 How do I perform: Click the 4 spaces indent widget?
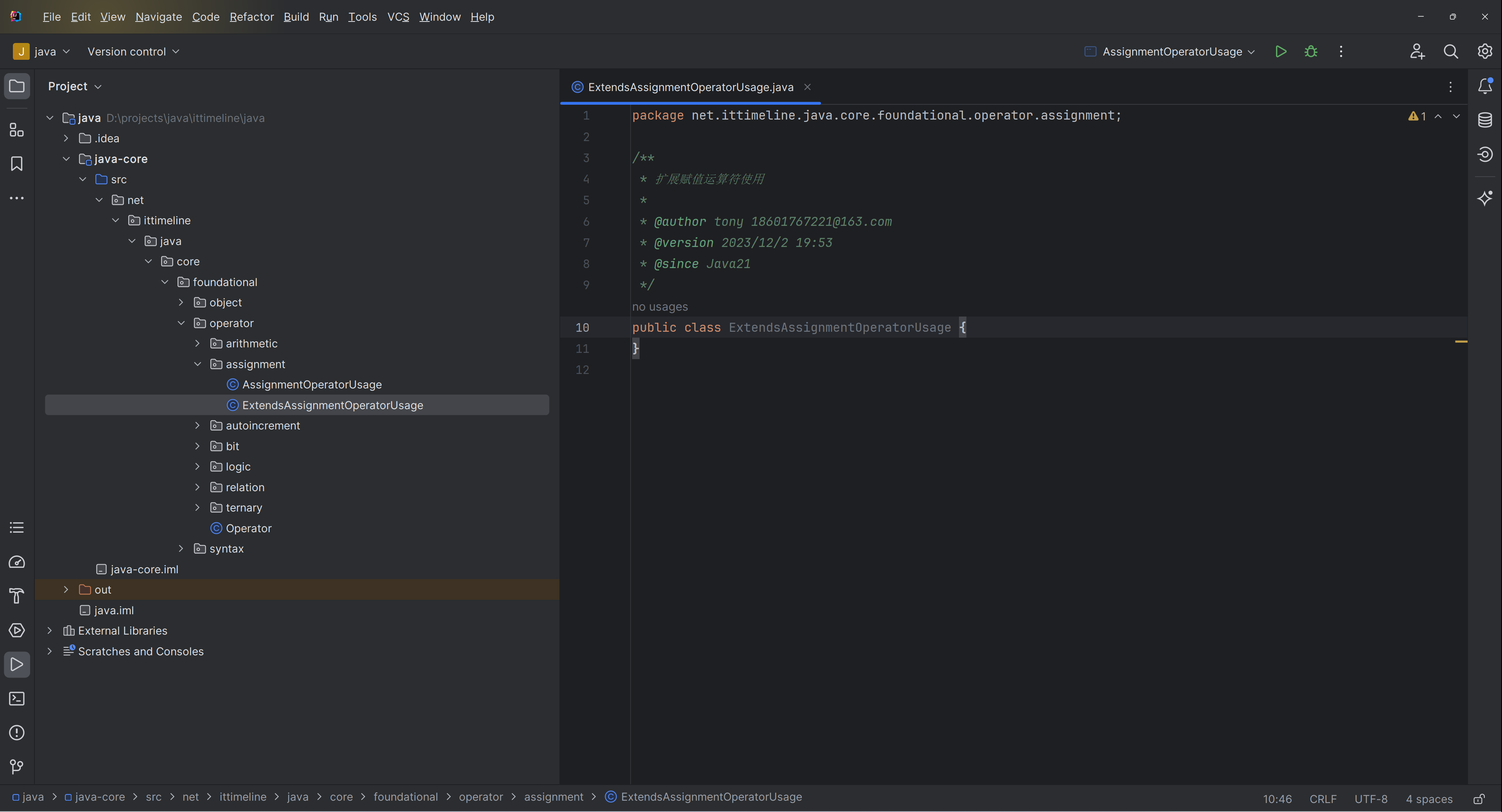[1429, 799]
